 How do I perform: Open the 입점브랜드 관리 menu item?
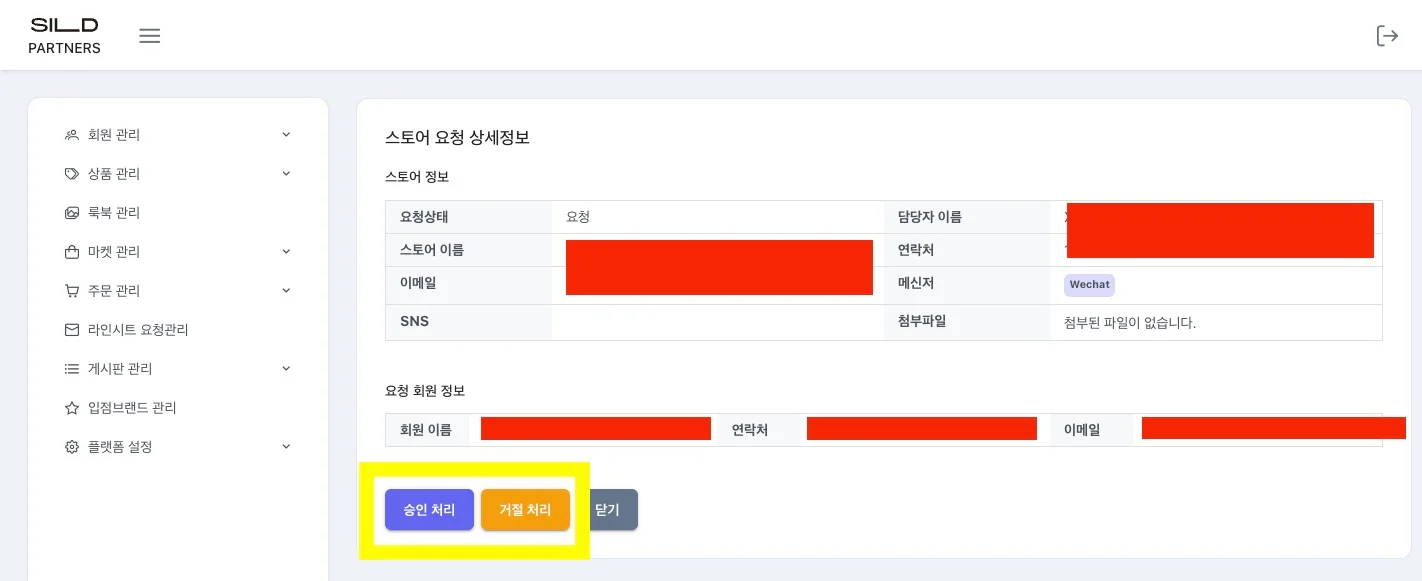click(x=132, y=408)
